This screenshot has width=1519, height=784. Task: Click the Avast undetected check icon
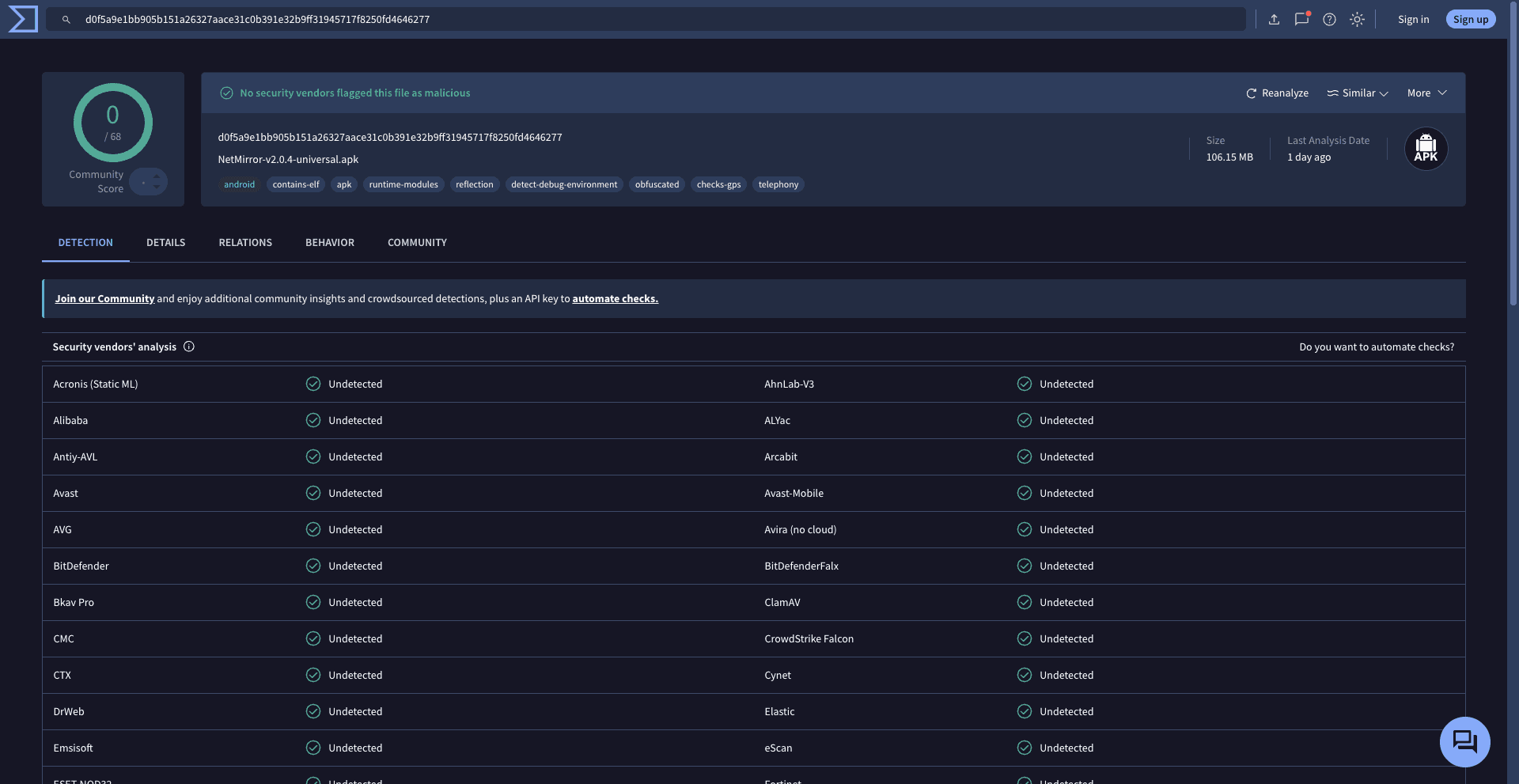[x=313, y=493]
